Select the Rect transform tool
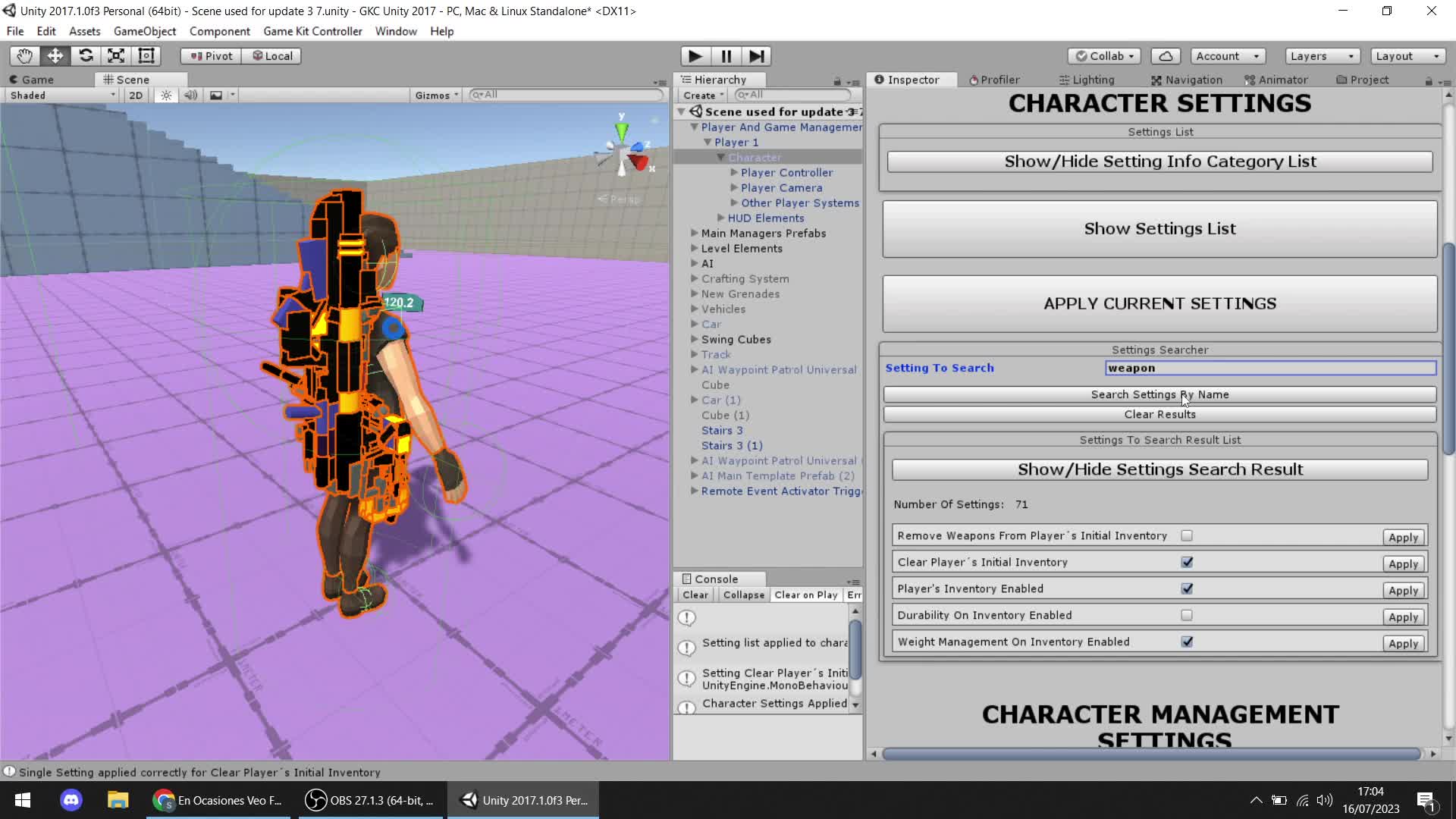 pos(146,56)
